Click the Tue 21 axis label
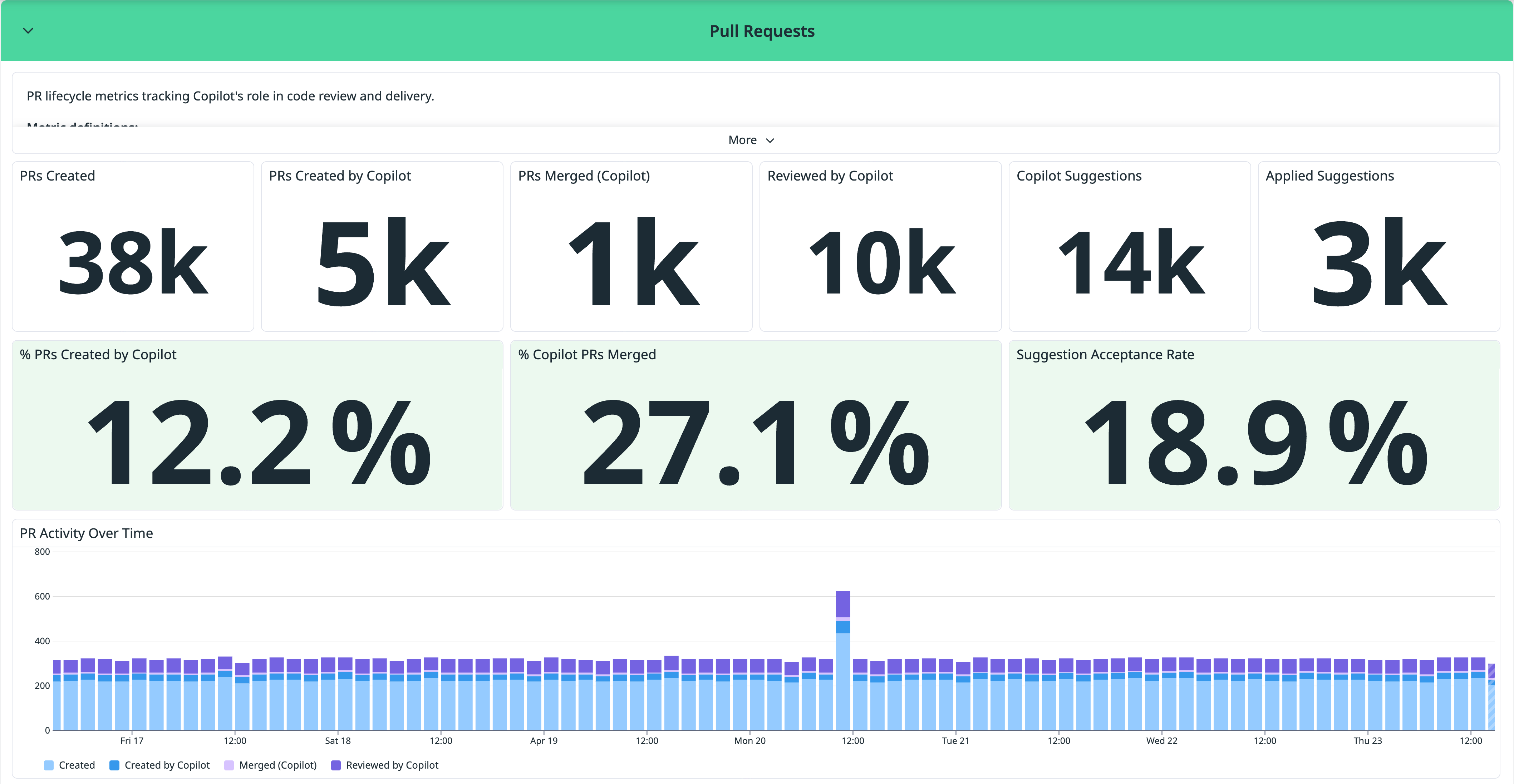Image resolution: width=1514 pixels, height=784 pixels. (x=956, y=740)
